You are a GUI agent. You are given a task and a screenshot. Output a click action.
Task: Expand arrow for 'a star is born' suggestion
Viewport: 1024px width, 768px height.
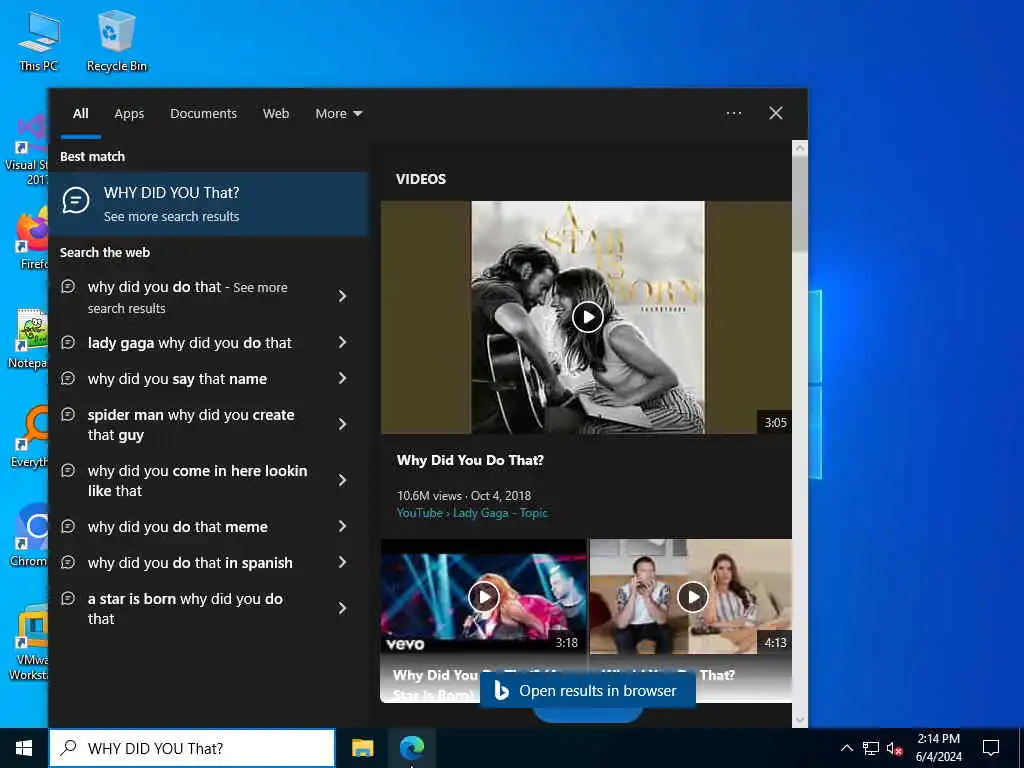342,609
